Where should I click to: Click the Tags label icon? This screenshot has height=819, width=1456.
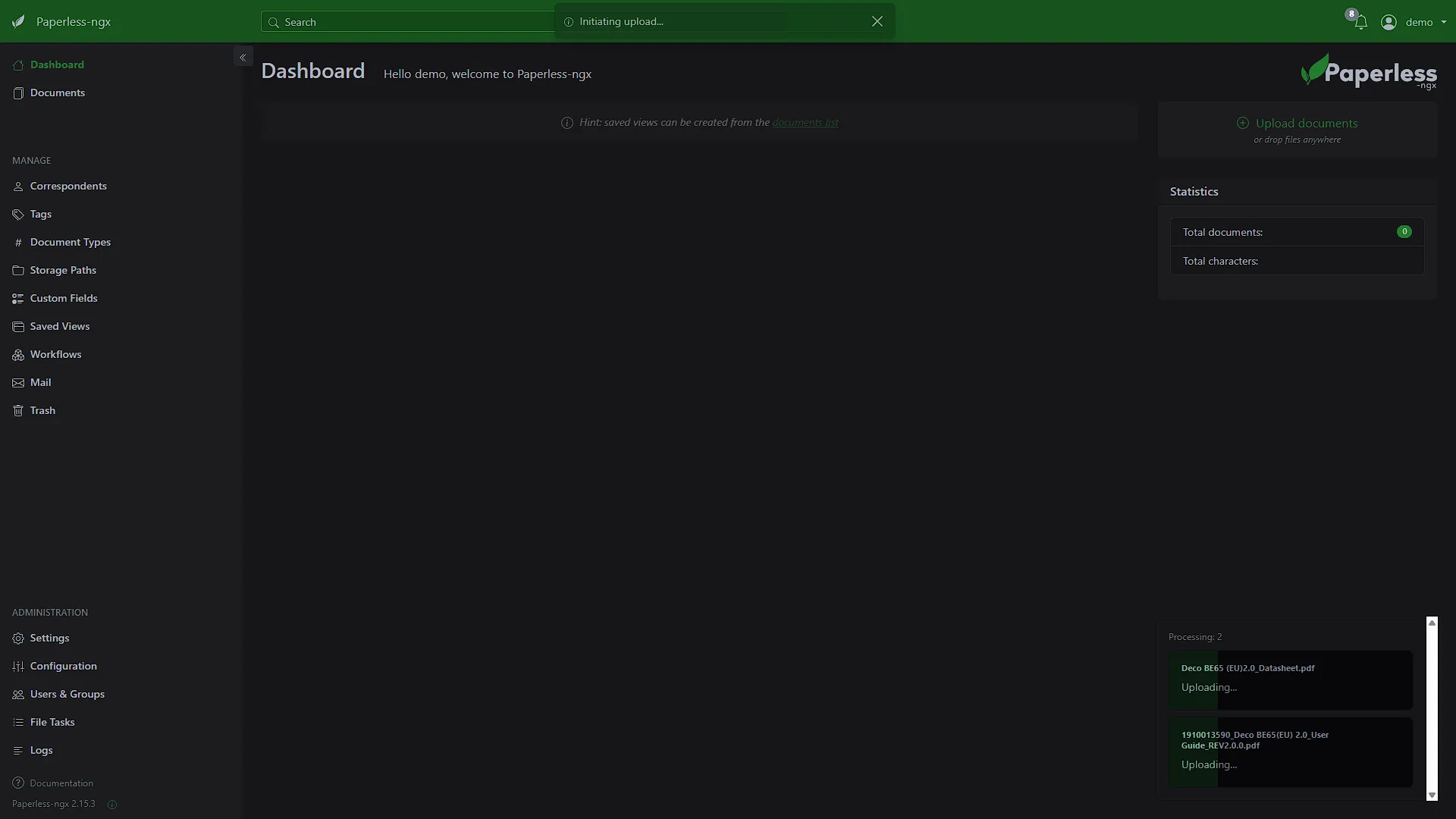18,214
